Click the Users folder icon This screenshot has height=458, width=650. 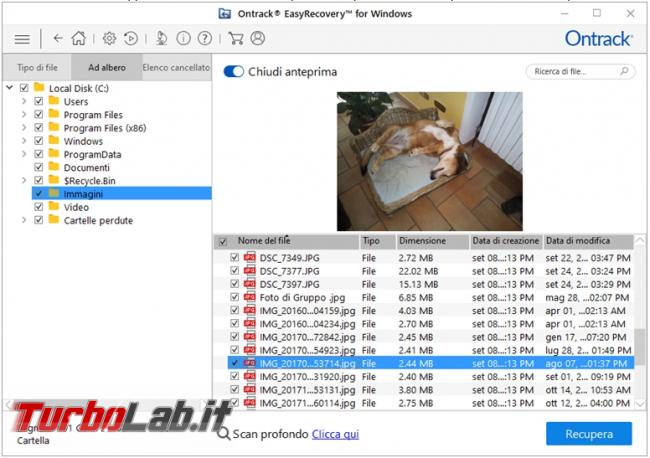(x=54, y=100)
